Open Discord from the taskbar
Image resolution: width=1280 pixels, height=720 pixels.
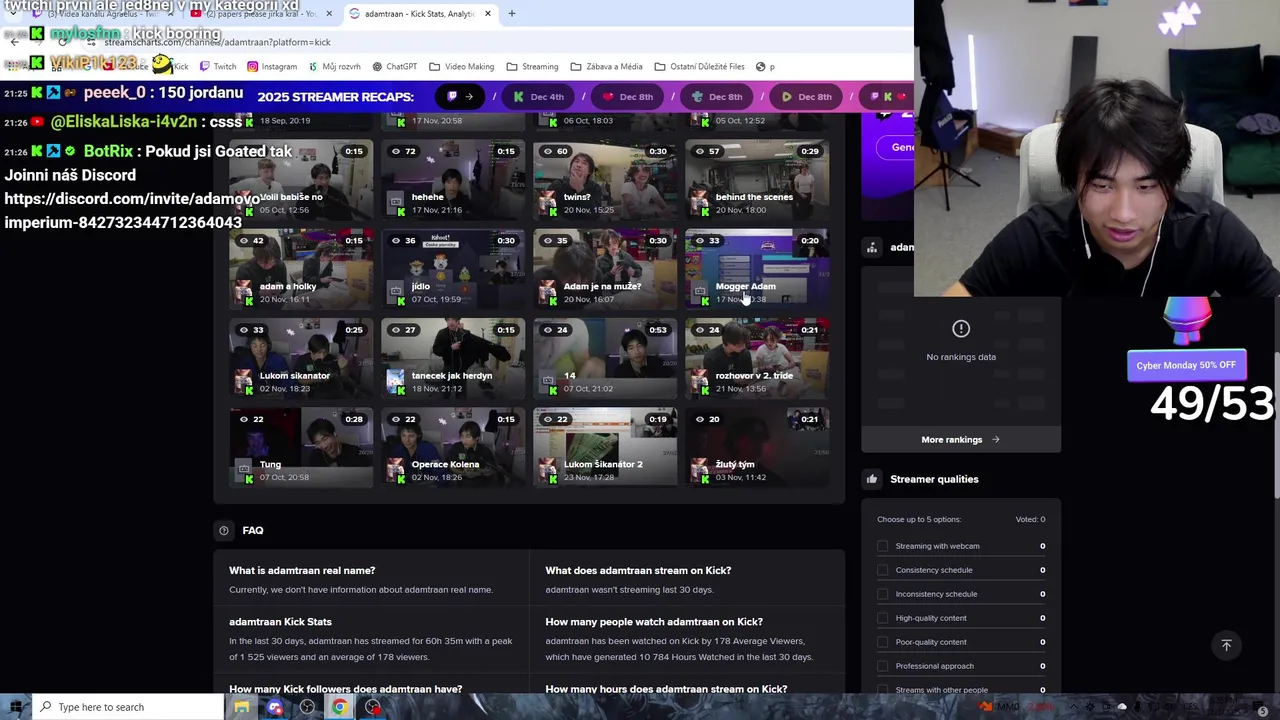coord(275,707)
